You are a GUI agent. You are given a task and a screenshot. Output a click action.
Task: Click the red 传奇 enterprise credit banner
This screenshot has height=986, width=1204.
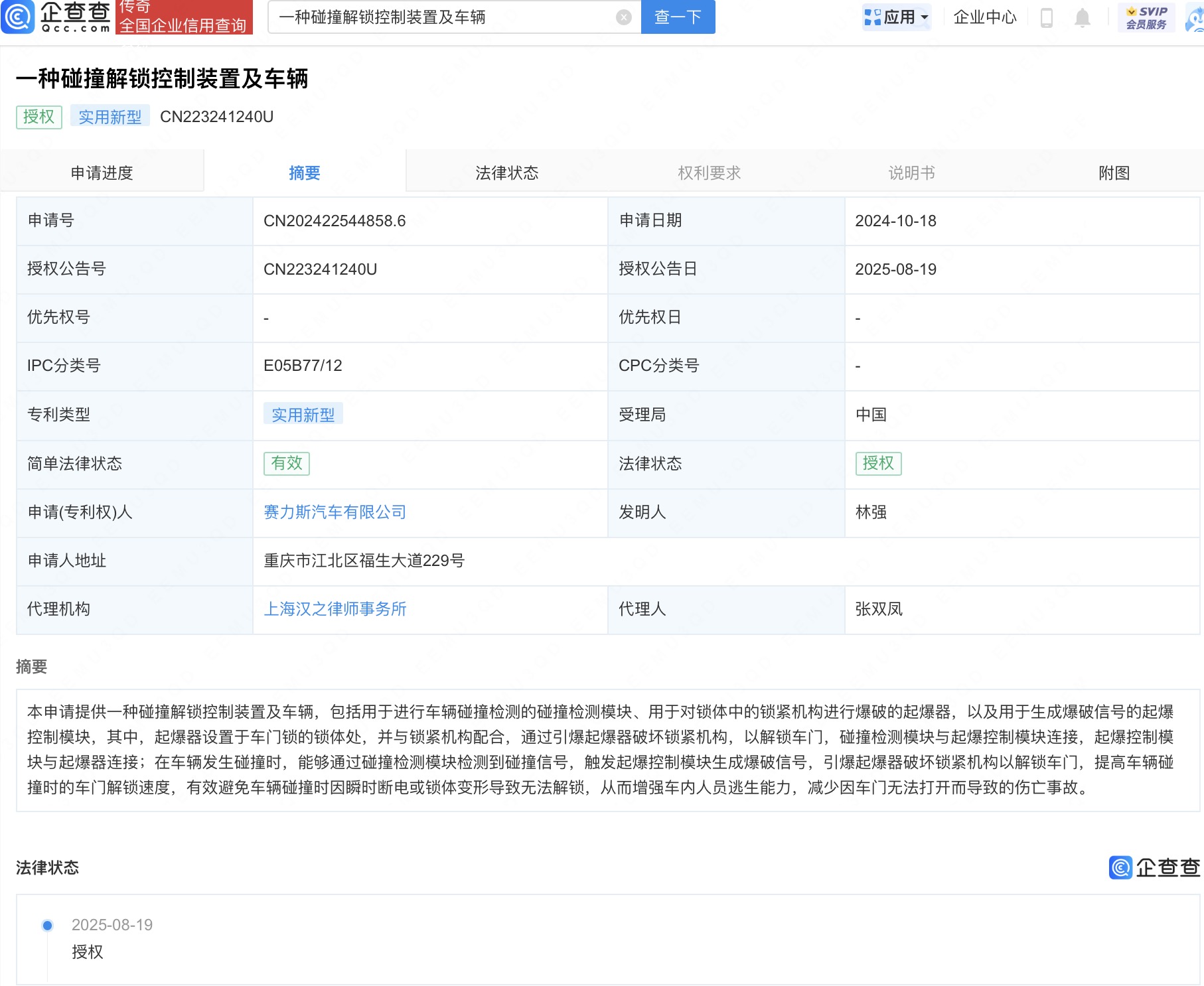click(185, 18)
